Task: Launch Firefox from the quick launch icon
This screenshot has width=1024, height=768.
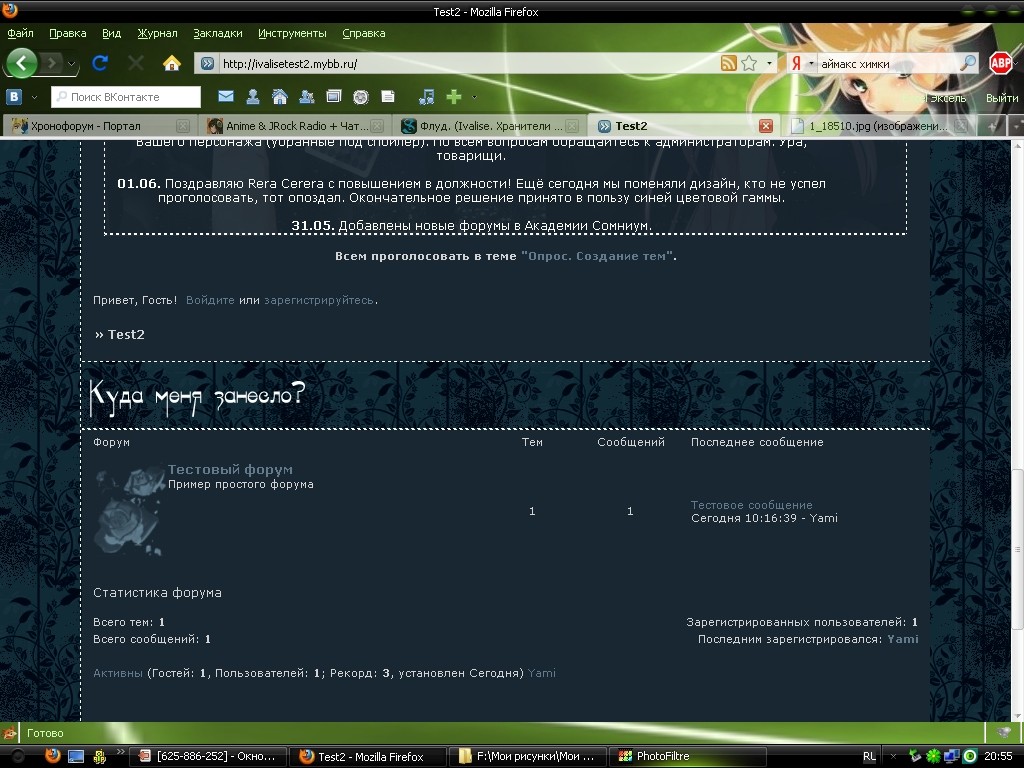Action: coord(52,756)
